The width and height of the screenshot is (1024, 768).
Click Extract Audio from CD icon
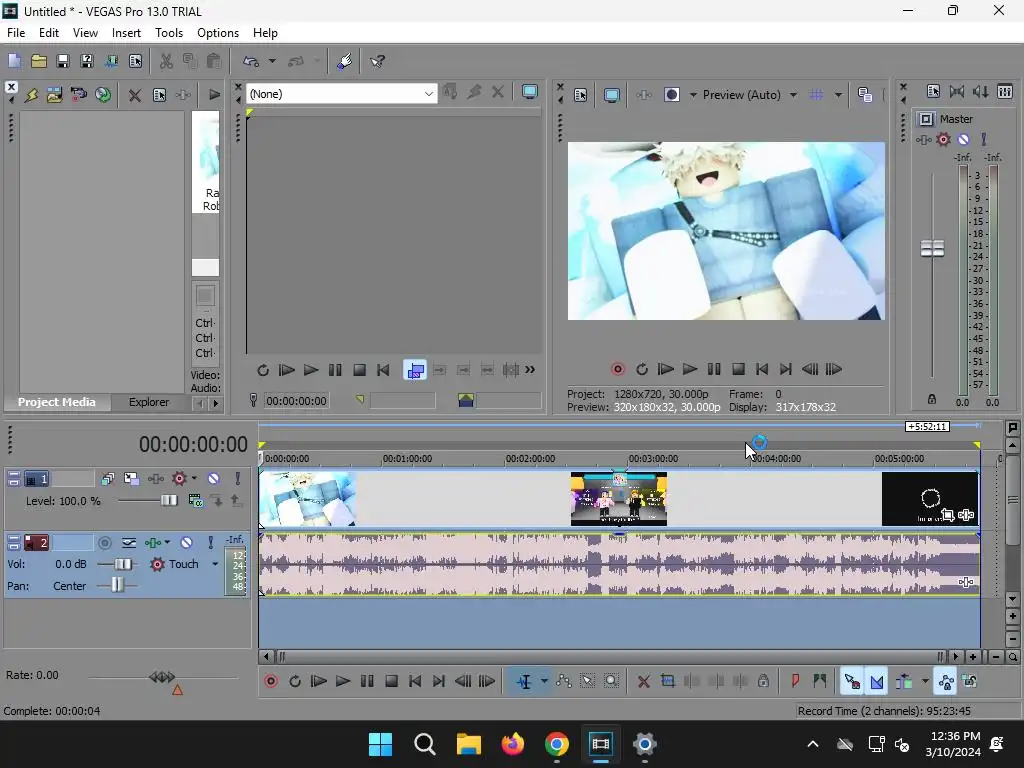pyautogui.click(x=103, y=95)
